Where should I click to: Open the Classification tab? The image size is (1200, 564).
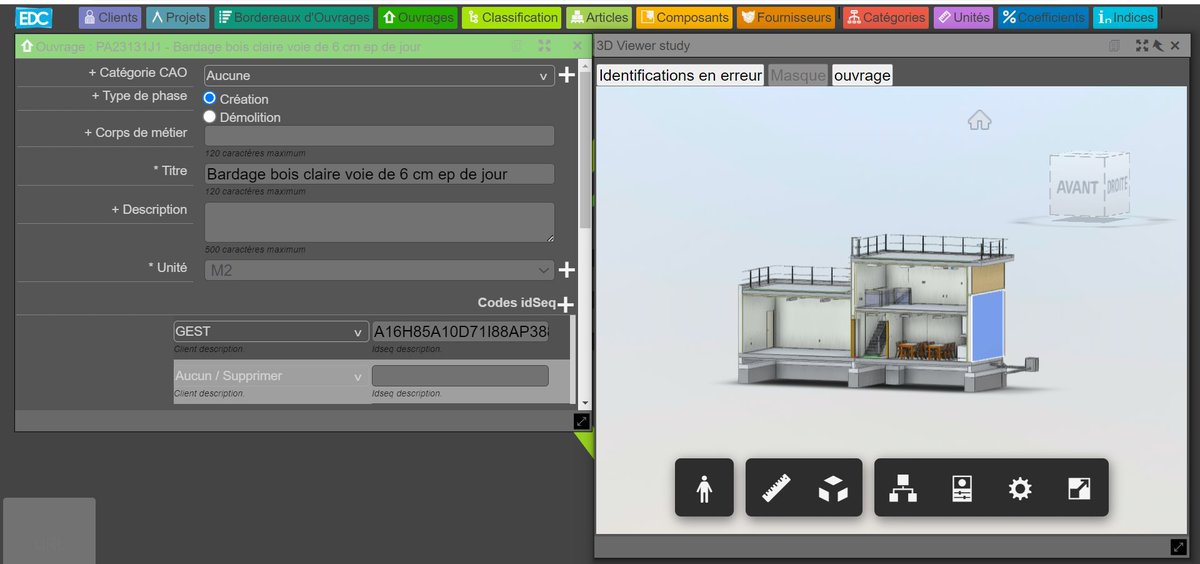point(511,17)
